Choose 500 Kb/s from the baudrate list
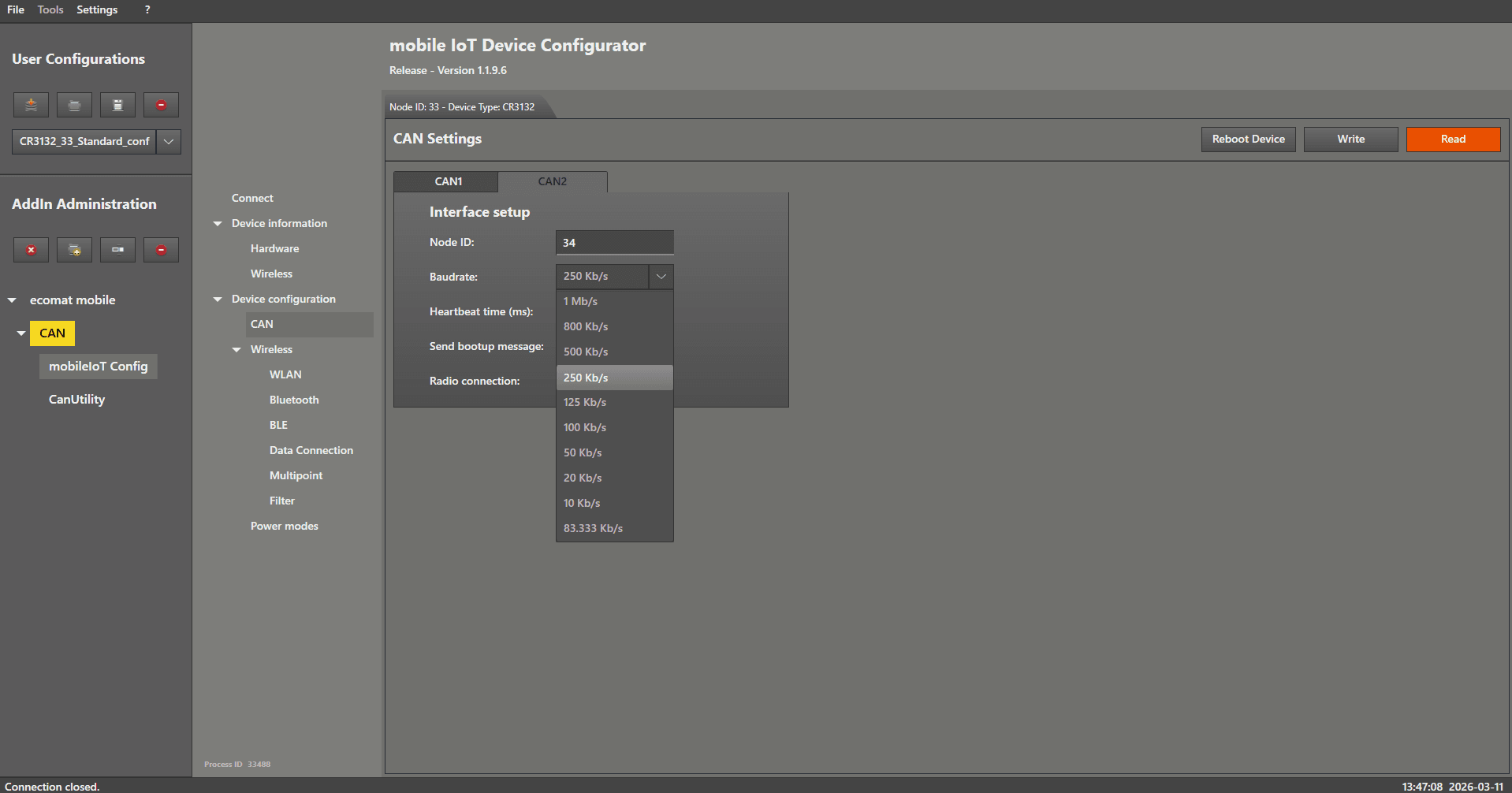The width and height of the screenshot is (1512, 793). point(586,352)
